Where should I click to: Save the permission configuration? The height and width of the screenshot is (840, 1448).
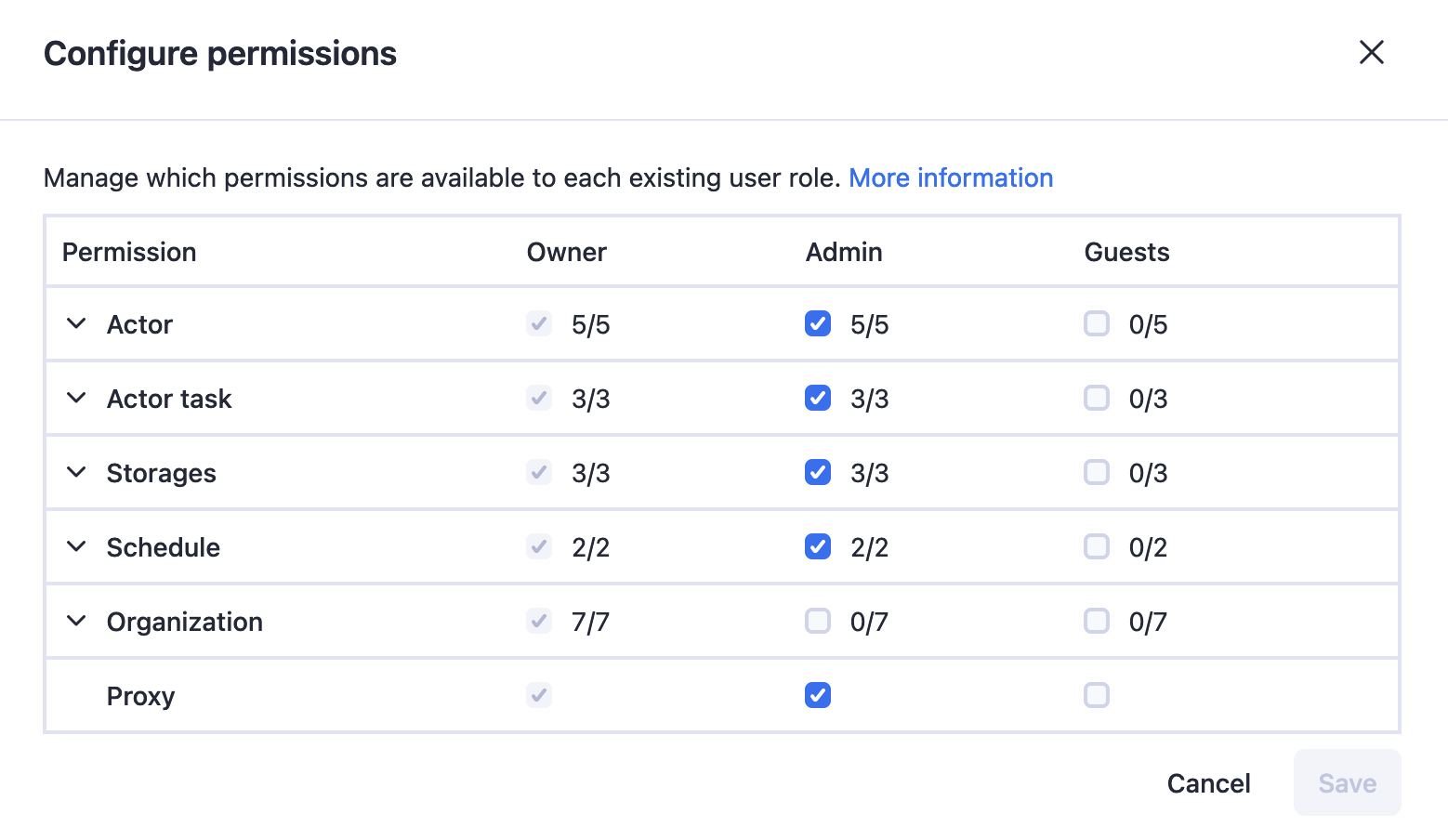point(1347,782)
